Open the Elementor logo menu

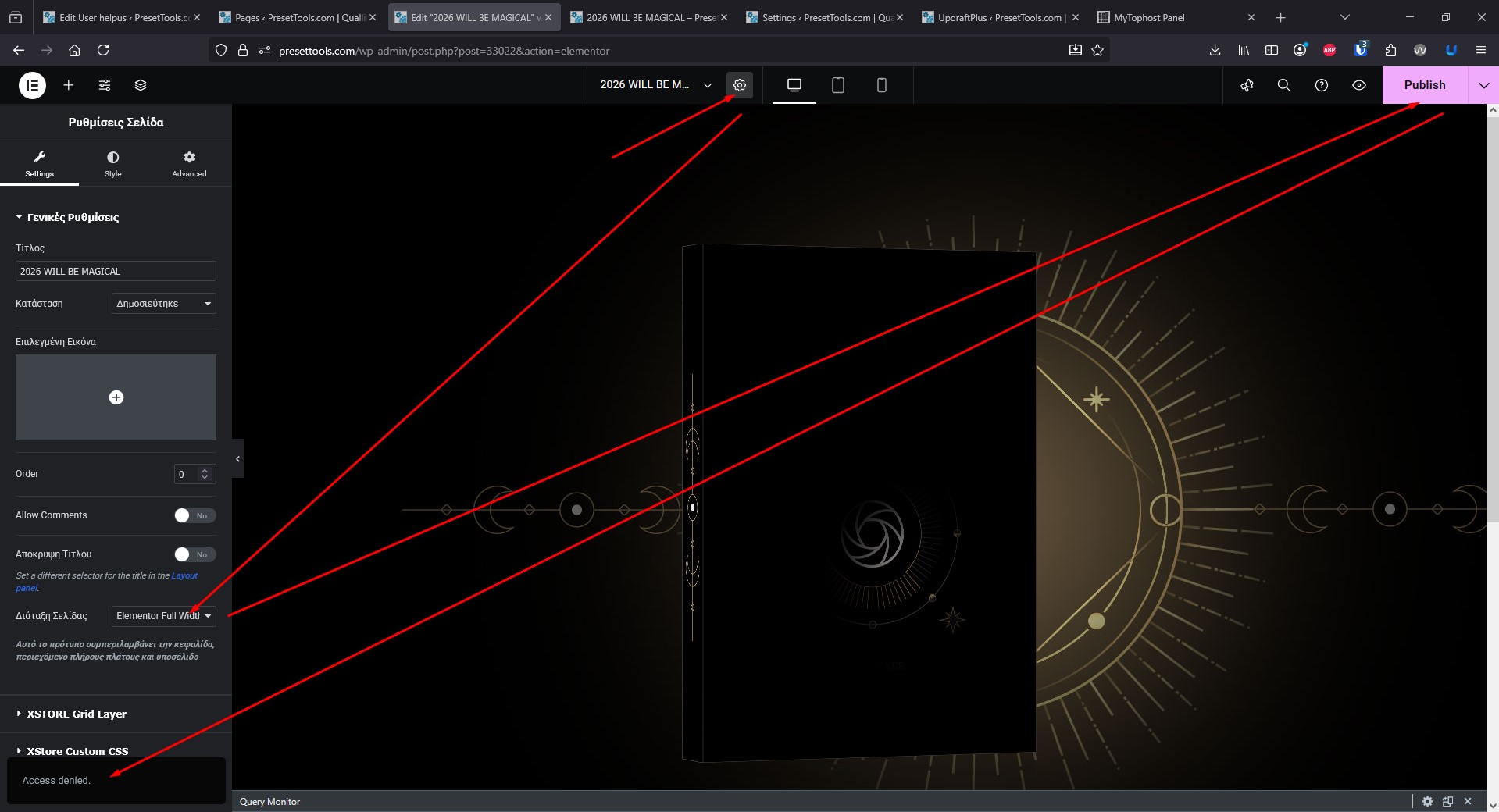(x=32, y=85)
